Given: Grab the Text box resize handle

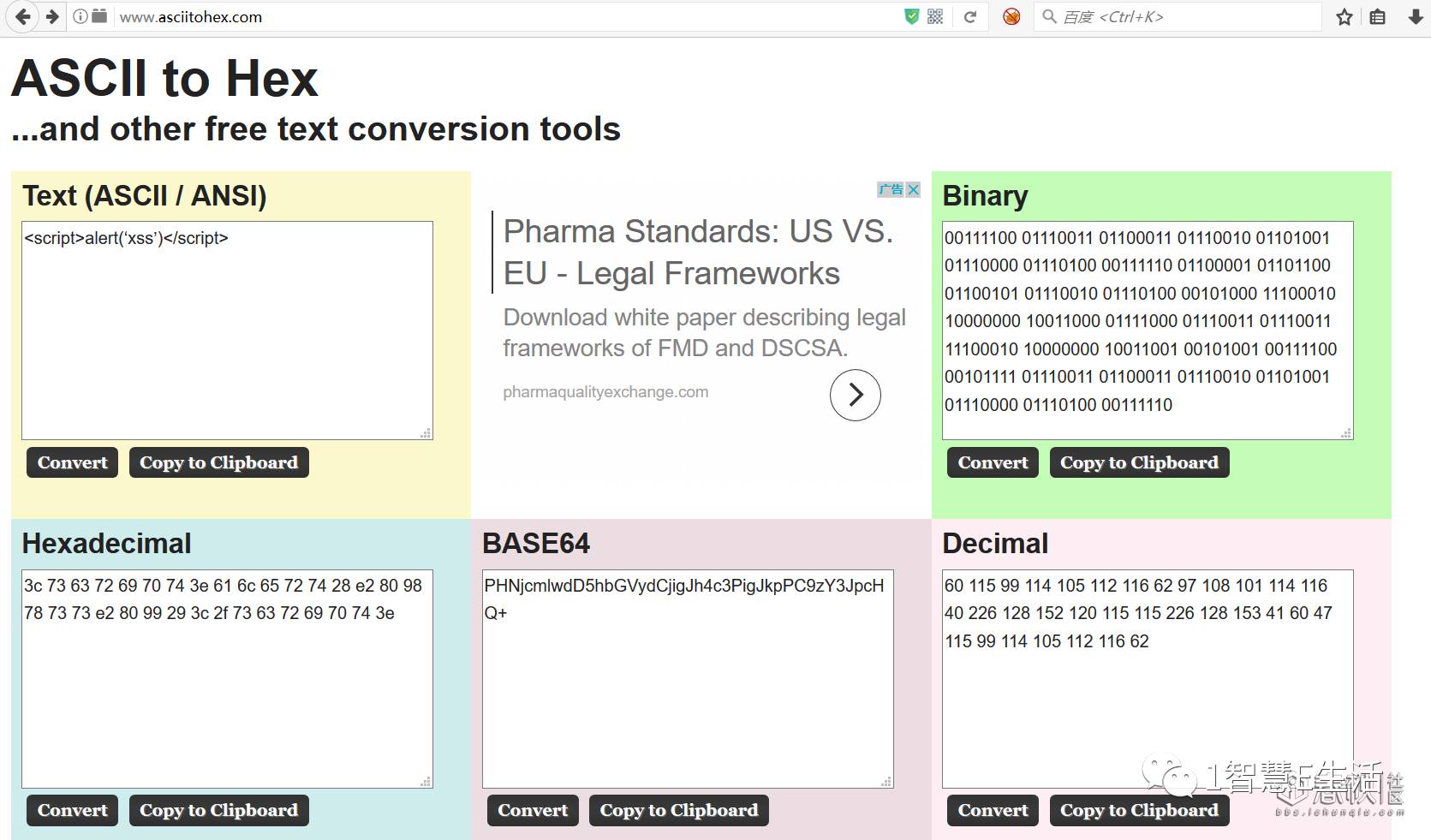Looking at the screenshot, I should pyautogui.click(x=426, y=433).
